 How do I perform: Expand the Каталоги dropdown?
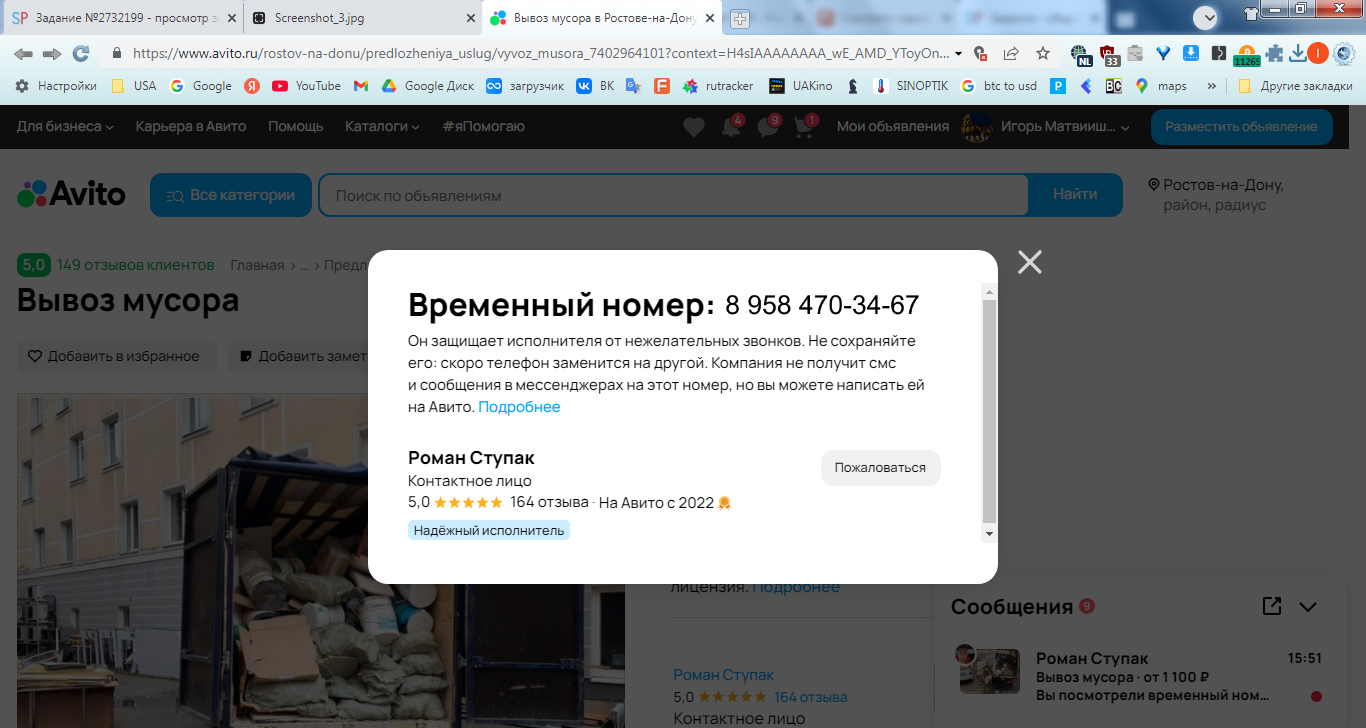pyautogui.click(x=382, y=126)
